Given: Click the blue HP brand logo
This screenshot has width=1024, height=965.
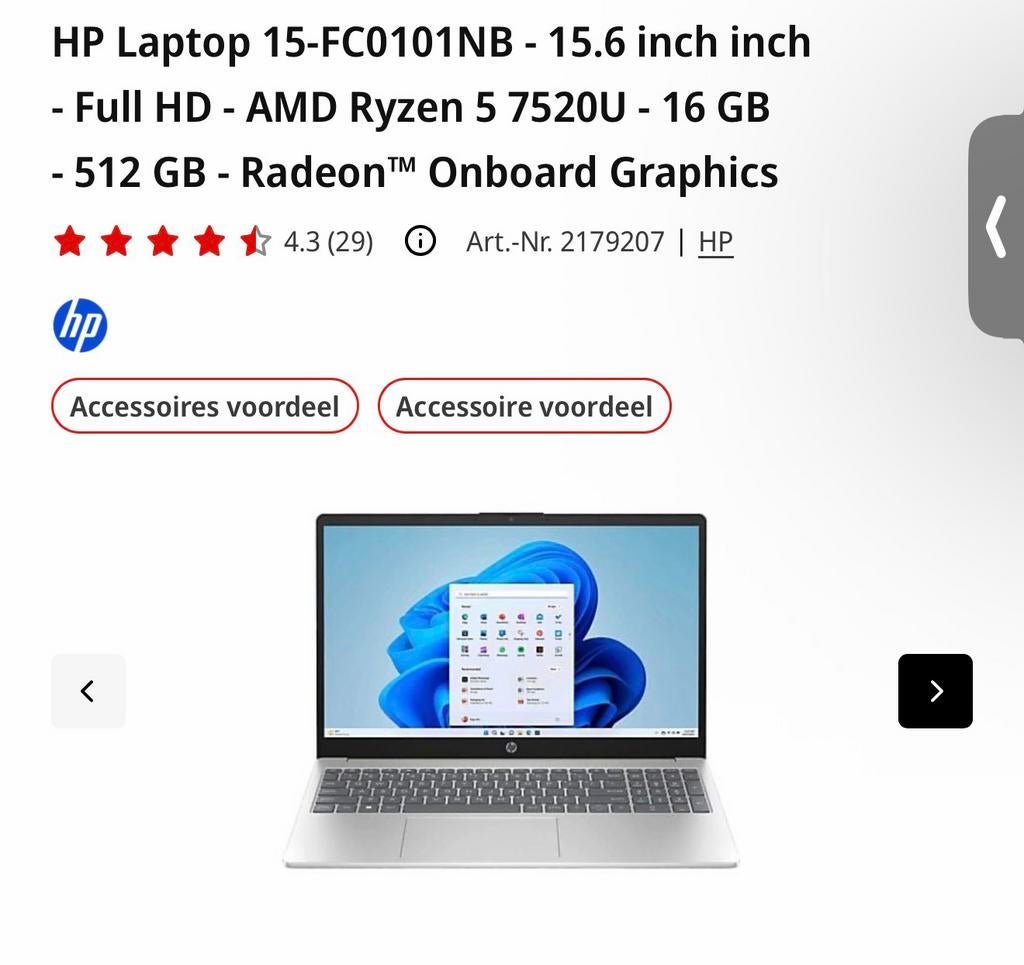Looking at the screenshot, I should tap(80, 325).
